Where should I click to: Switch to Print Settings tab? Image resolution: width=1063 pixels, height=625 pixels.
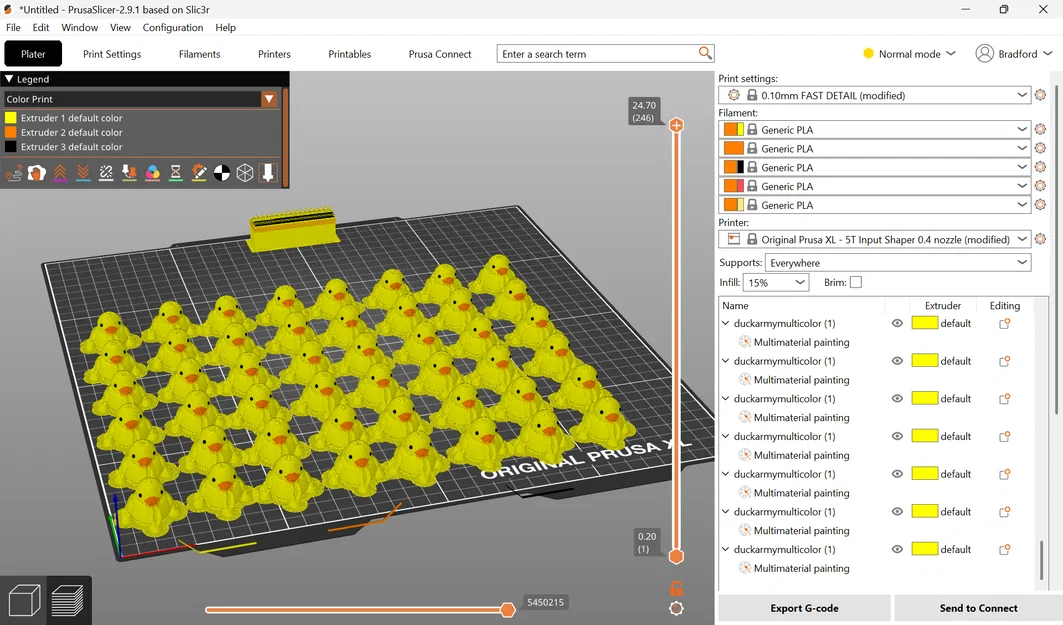click(112, 54)
